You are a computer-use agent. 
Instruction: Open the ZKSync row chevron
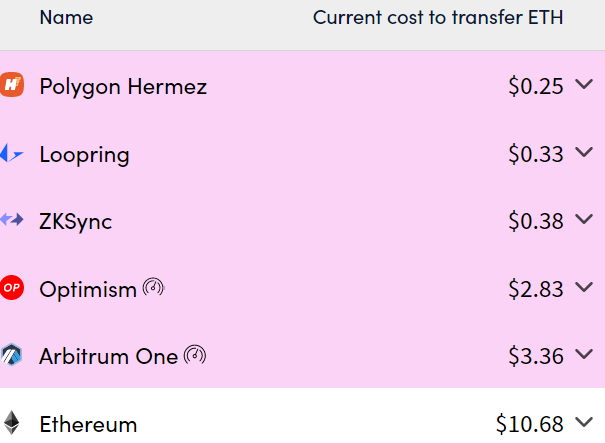click(x=585, y=220)
